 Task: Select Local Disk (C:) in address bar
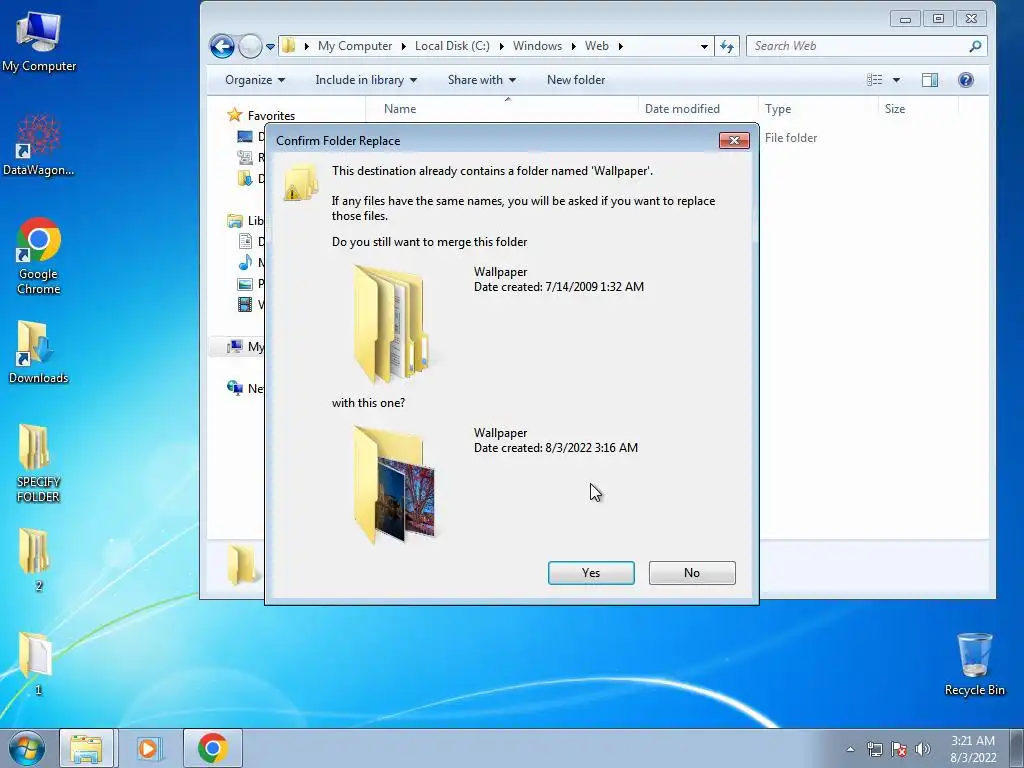[452, 46]
